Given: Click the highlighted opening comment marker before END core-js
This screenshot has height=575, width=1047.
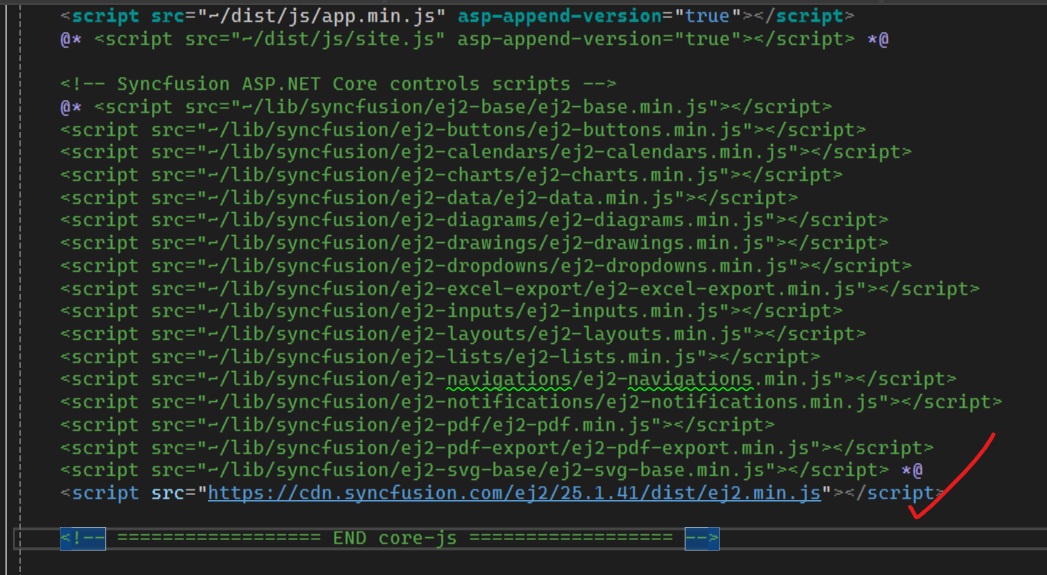Looking at the screenshot, I should pyautogui.click(x=83, y=538).
